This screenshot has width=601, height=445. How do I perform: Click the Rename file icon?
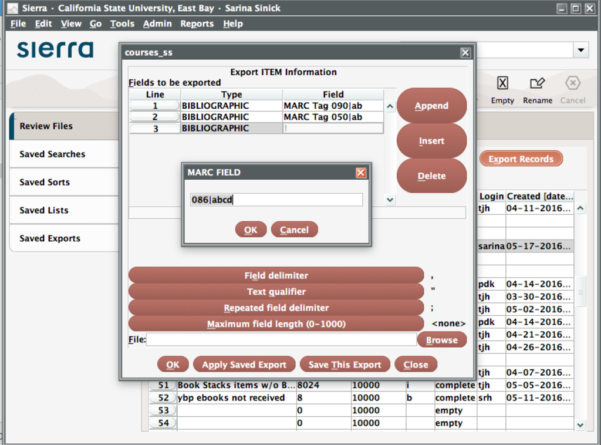537,87
